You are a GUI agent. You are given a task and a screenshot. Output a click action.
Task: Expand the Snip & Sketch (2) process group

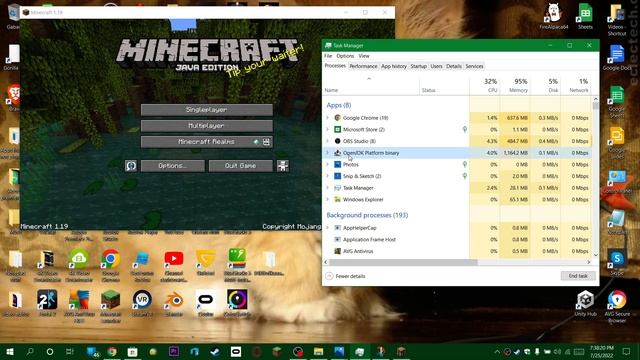[327, 176]
